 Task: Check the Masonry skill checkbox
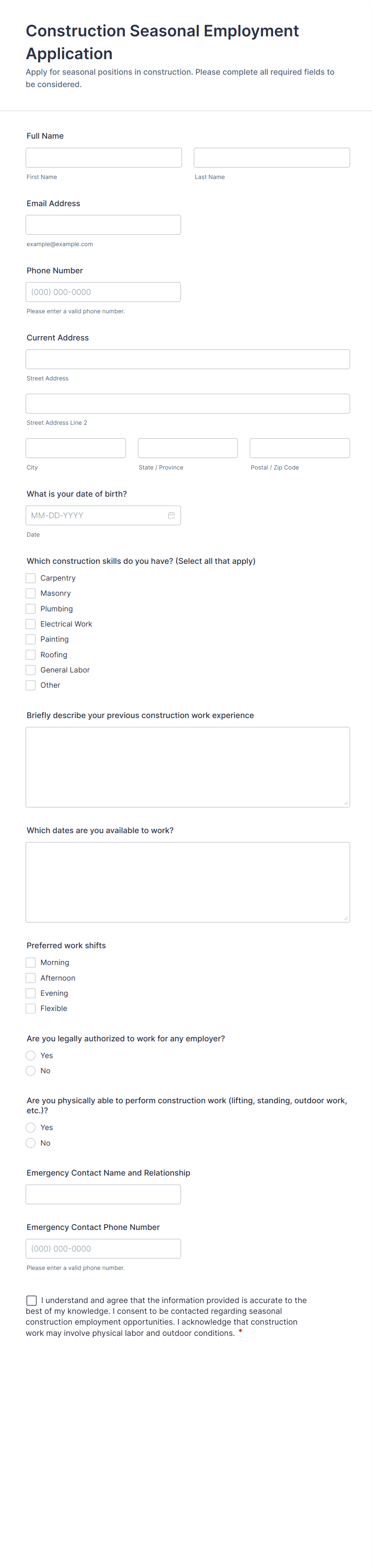(30, 593)
